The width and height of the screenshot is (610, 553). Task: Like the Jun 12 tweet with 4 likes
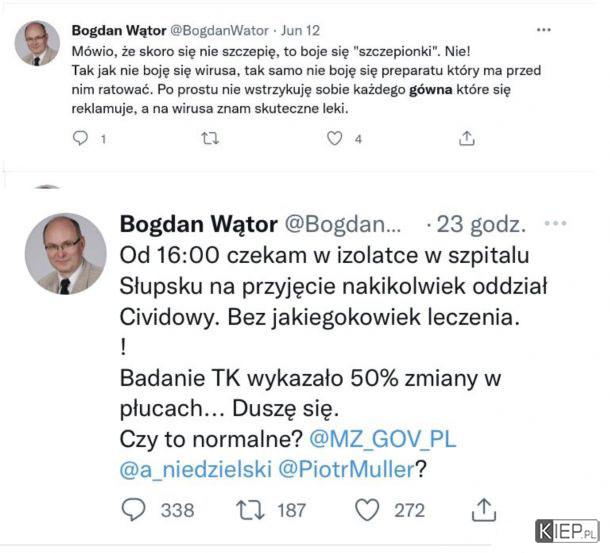point(335,139)
